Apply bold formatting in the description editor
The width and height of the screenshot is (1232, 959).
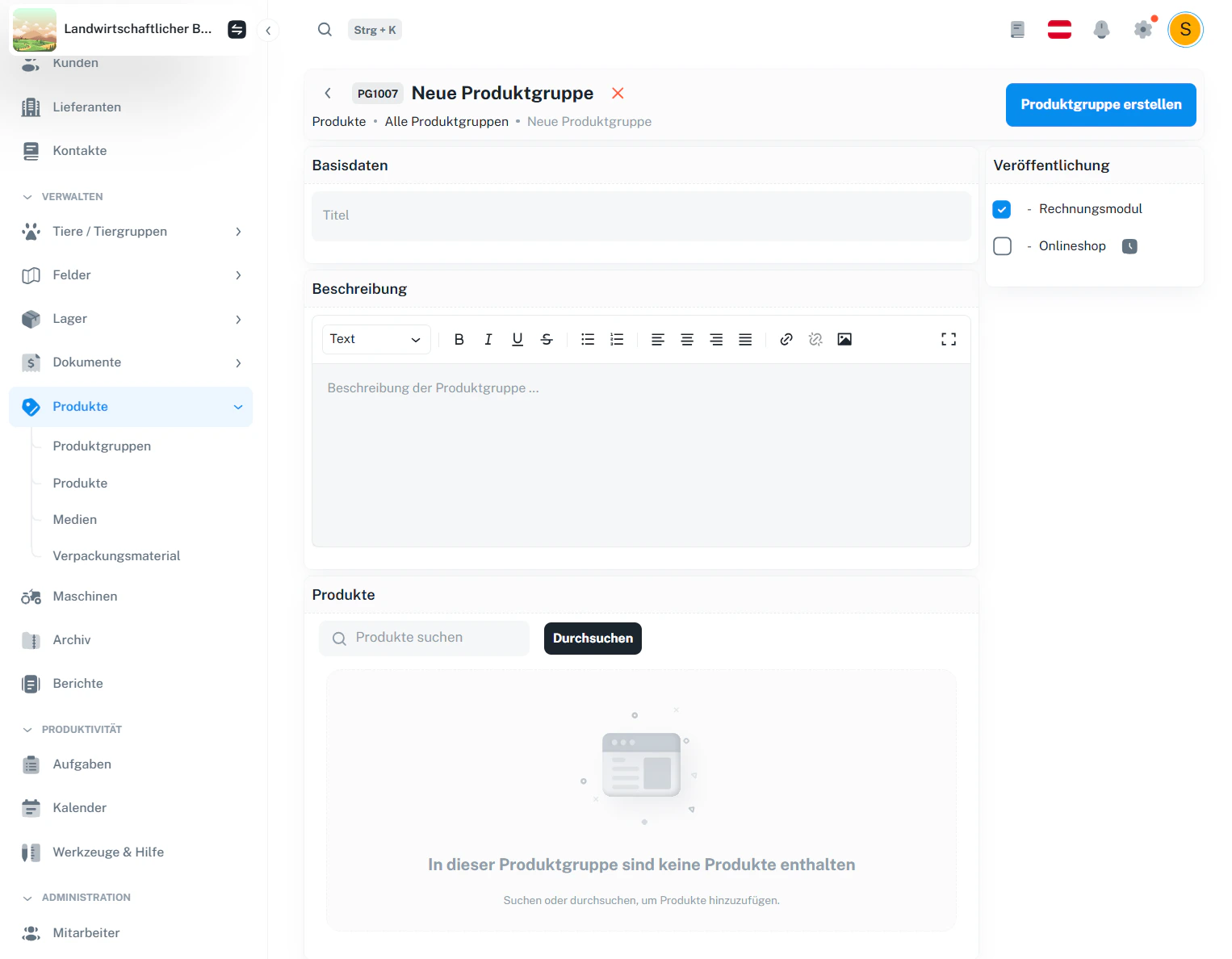[459, 339]
